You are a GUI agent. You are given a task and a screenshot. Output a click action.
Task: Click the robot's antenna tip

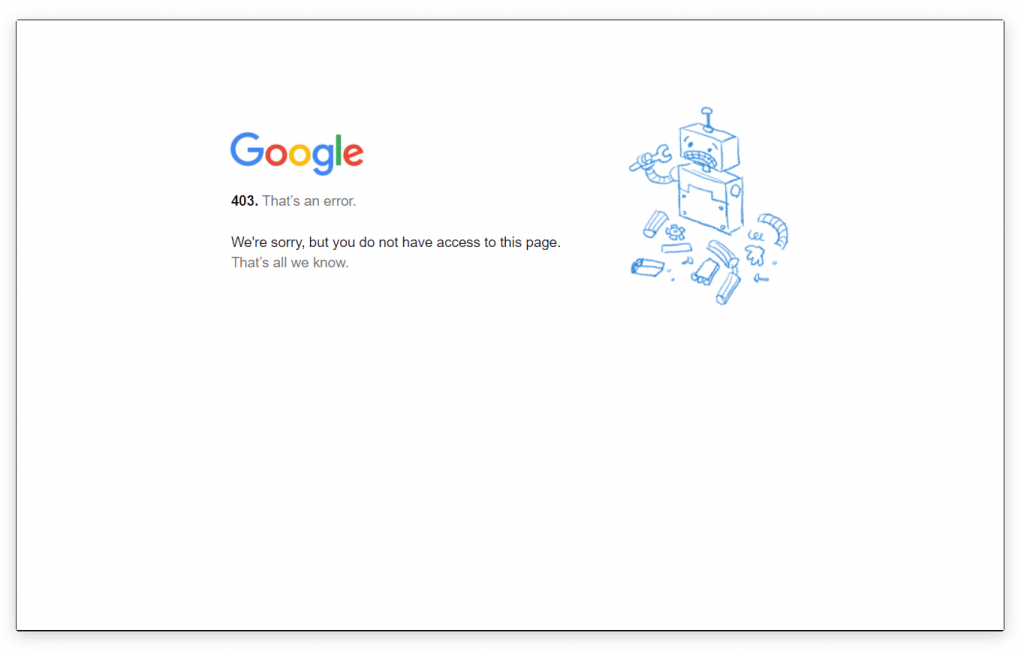(707, 111)
